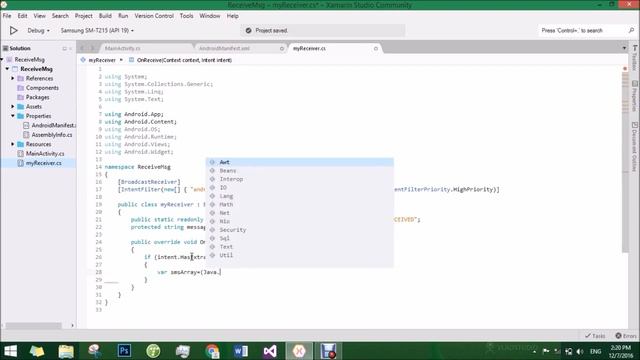Click the solution pad horizontal scrollbar

pyautogui.click(x=33, y=325)
